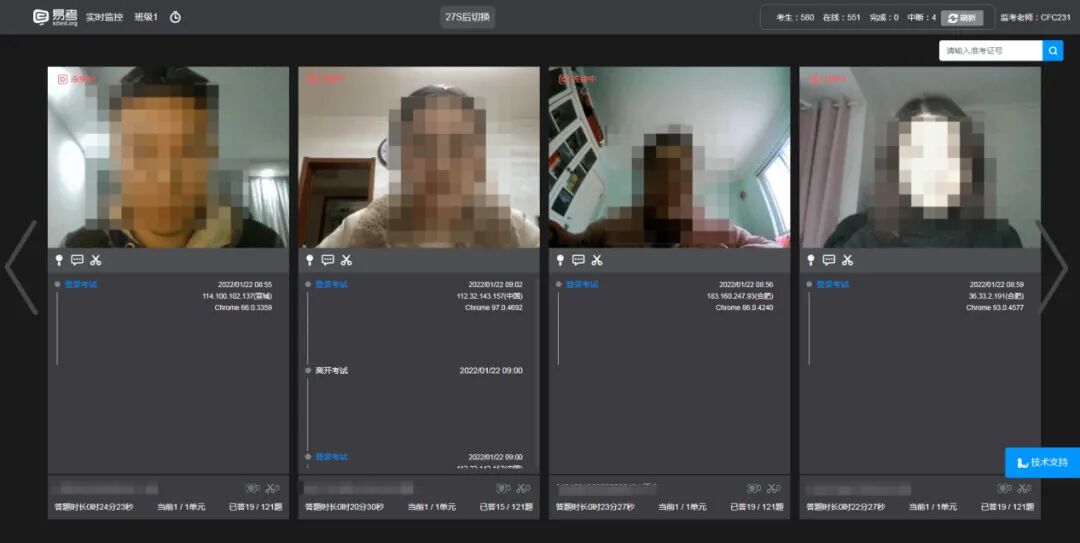Click the 完成：0 completed count

[884, 18]
